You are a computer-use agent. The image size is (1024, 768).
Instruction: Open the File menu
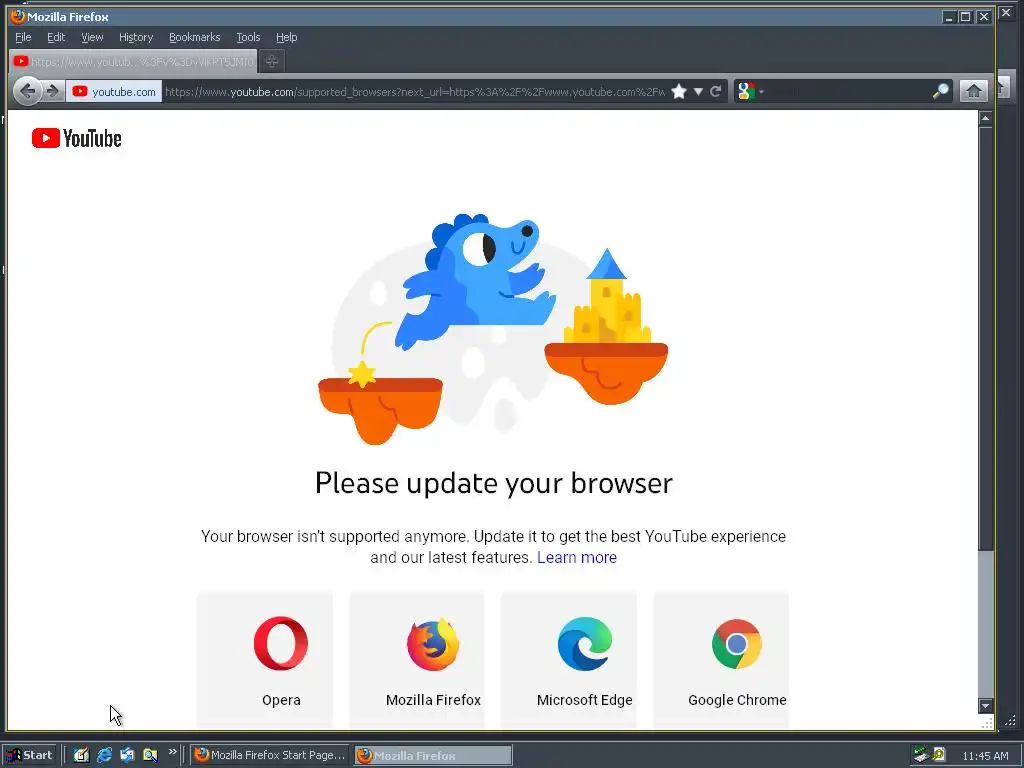tap(23, 37)
